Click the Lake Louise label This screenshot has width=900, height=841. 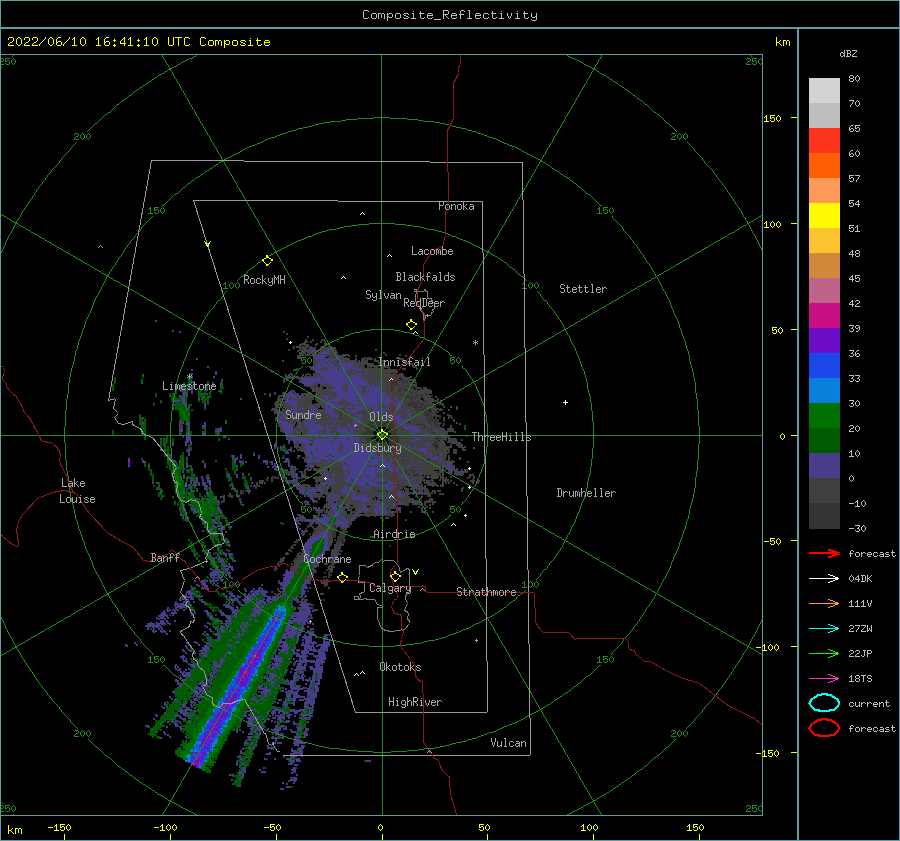pos(77,491)
